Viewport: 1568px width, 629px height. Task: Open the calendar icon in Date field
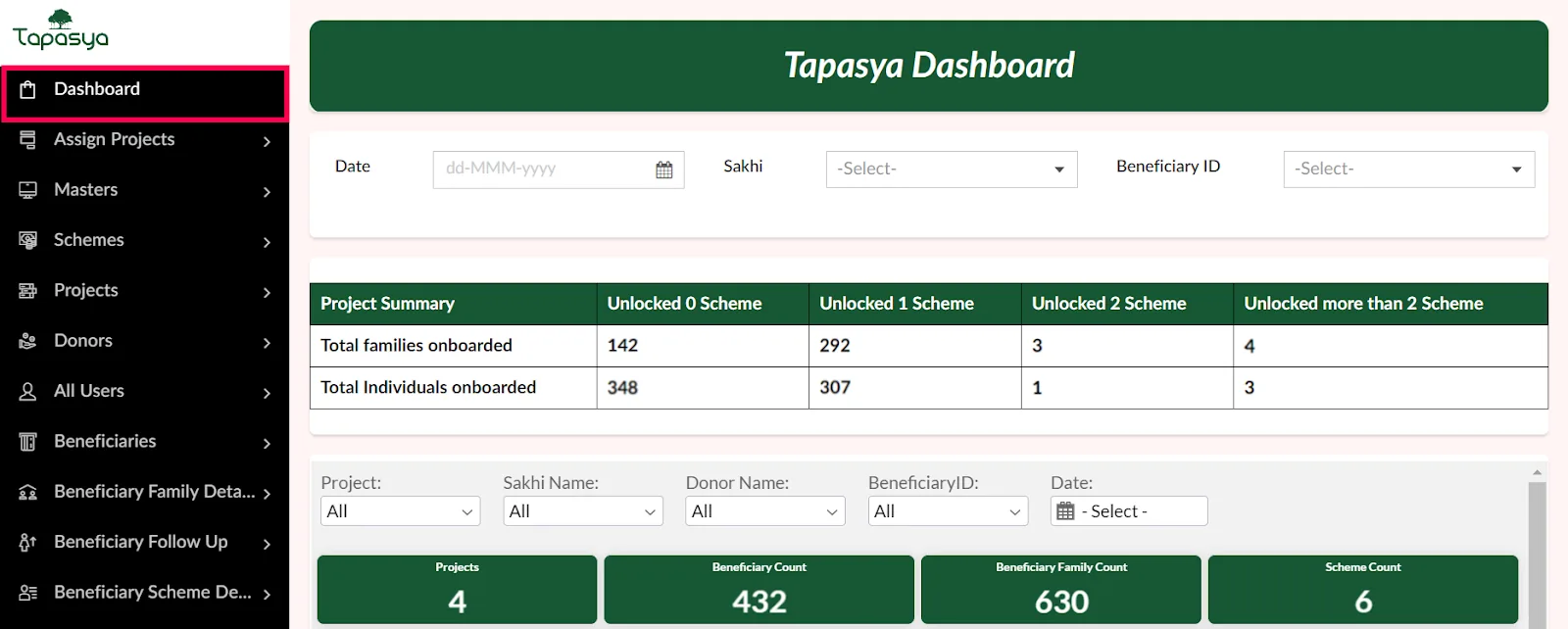664,169
